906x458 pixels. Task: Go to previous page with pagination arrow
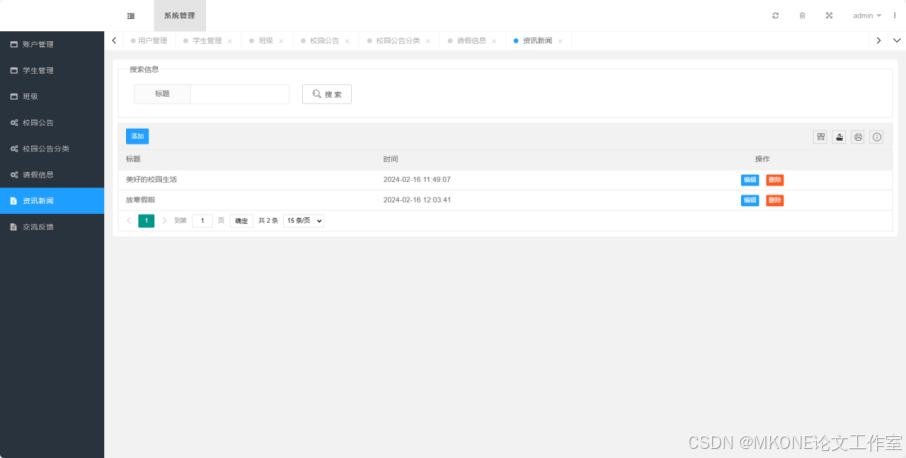click(x=129, y=221)
